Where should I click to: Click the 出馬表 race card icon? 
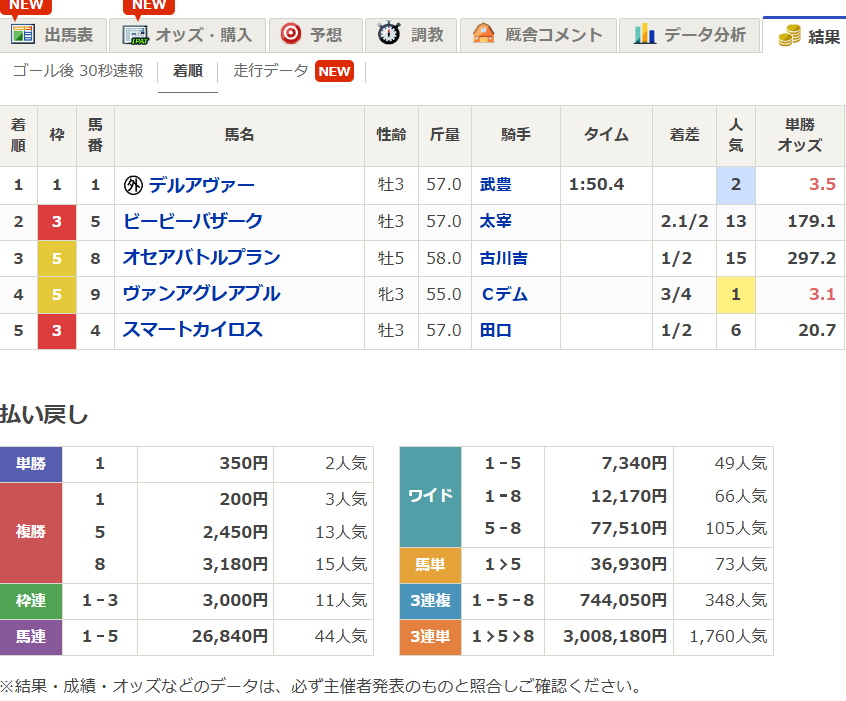[22, 33]
